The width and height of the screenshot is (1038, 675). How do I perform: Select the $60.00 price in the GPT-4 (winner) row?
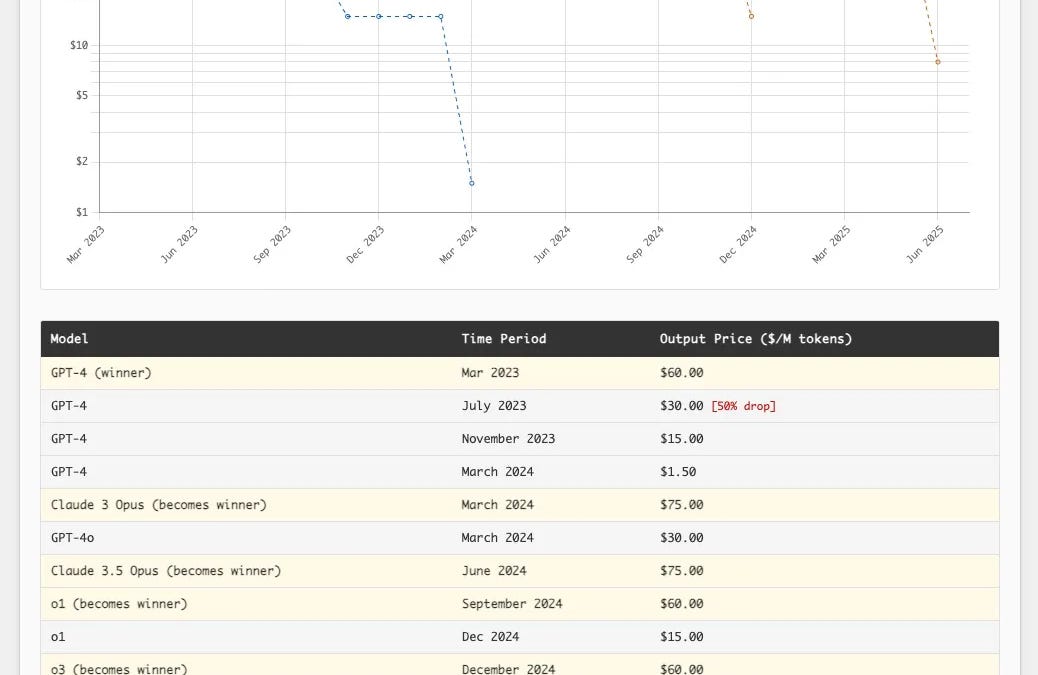click(682, 373)
